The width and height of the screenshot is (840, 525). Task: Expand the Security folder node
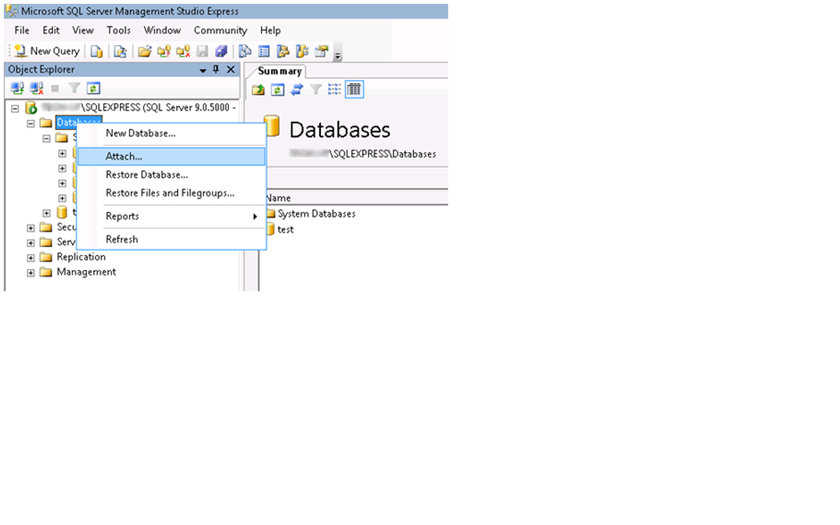(x=31, y=228)
